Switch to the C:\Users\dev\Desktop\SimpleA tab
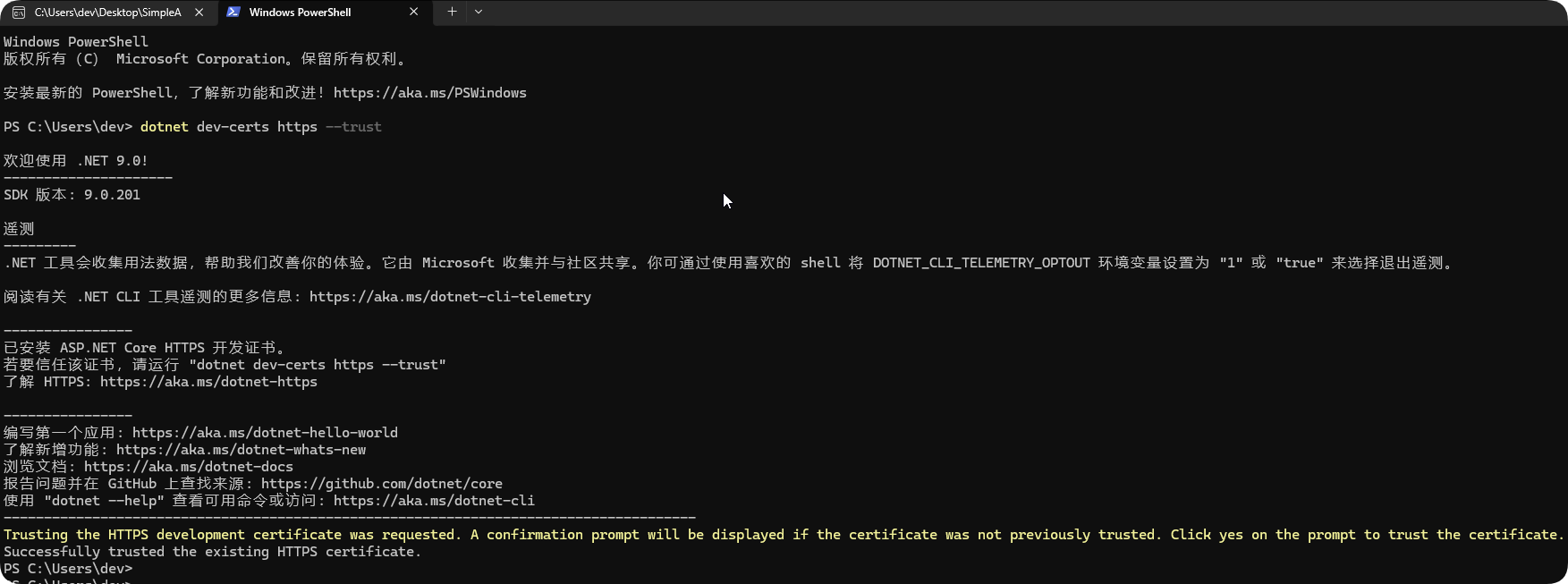Viewport: 1568px width, 584px height. pyautogui.click(x=109, y=13)
